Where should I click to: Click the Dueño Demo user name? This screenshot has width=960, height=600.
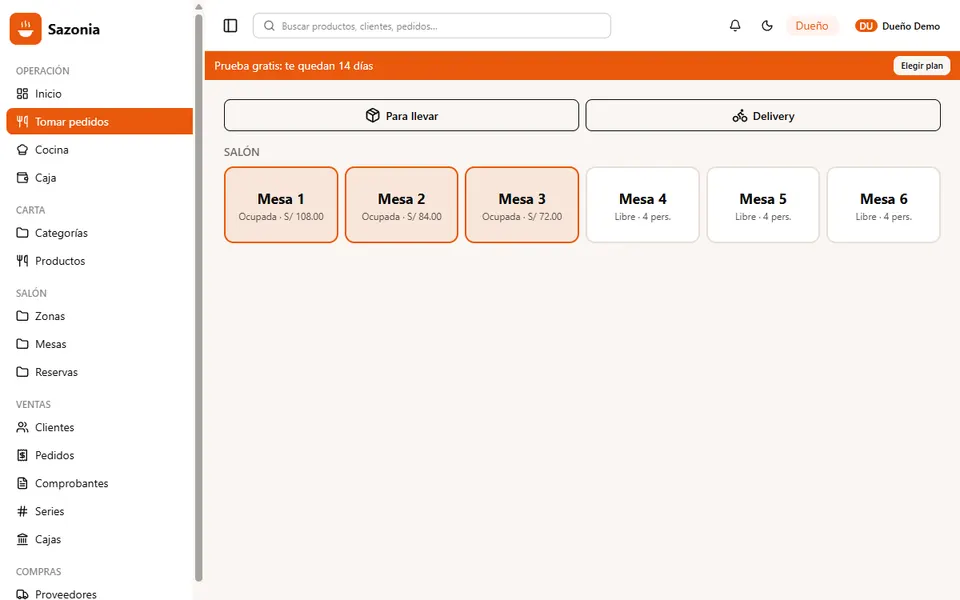[911, 26]
